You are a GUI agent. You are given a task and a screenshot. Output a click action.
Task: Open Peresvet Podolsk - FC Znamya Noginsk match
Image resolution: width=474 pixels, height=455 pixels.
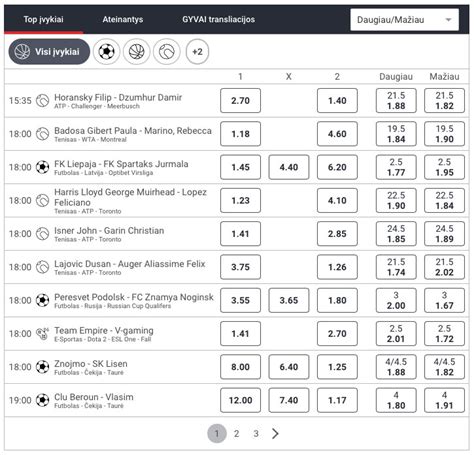pyautogui.click(x=134, y=297)
